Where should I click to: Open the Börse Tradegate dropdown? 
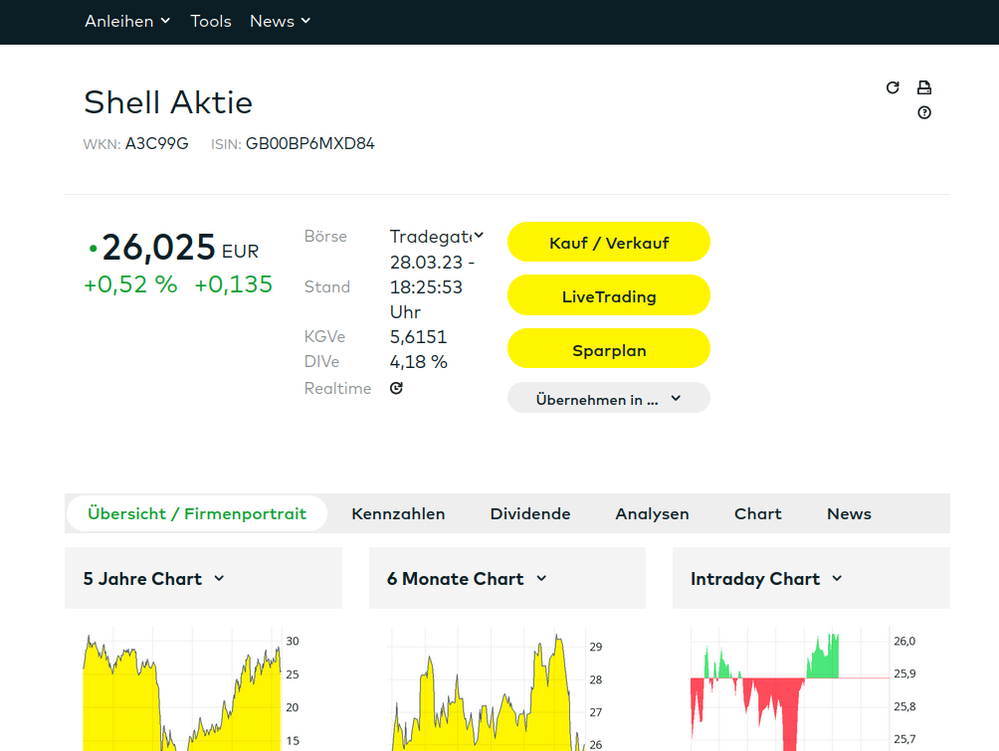click(436, 237)
